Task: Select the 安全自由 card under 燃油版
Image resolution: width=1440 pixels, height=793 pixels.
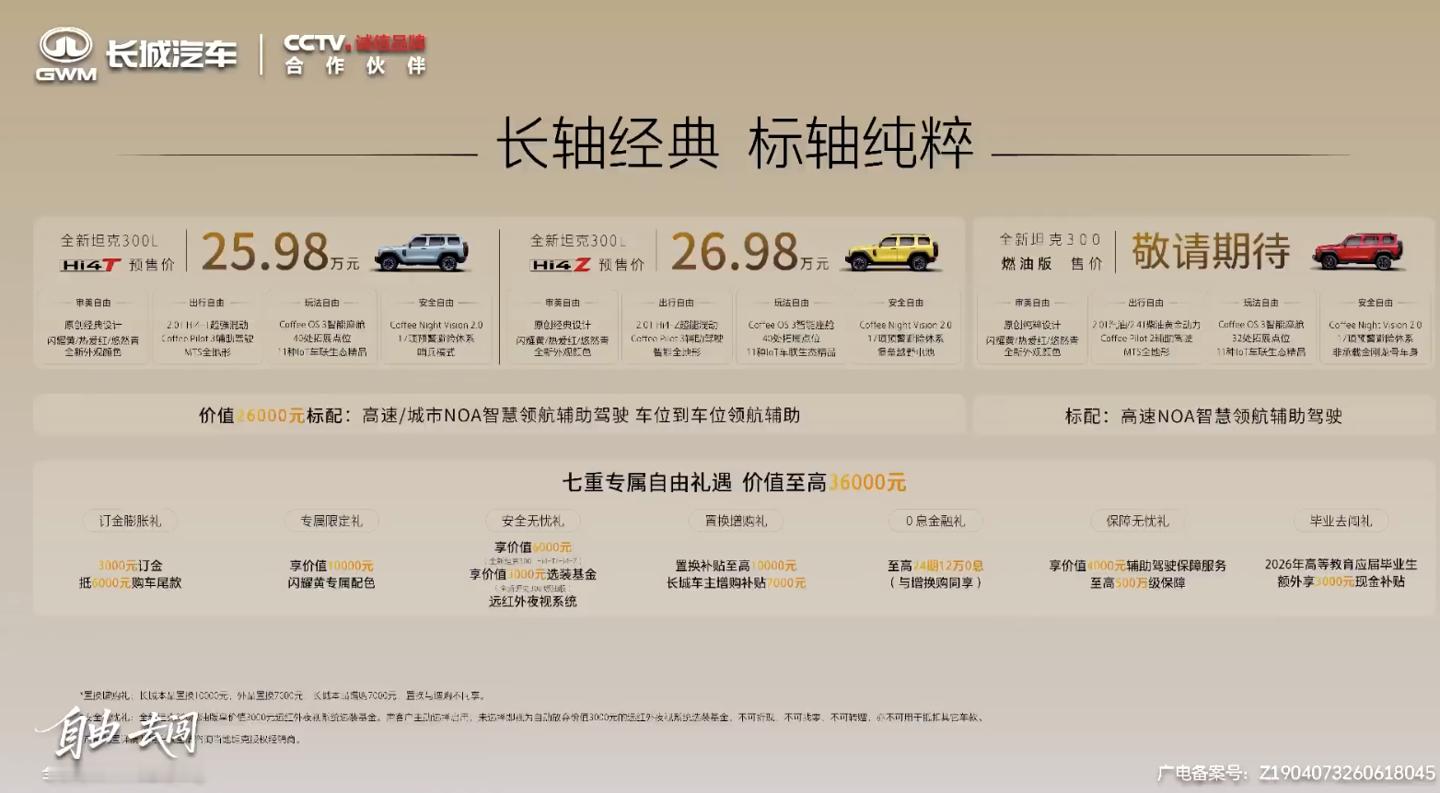Action: tap(1376, 327)
